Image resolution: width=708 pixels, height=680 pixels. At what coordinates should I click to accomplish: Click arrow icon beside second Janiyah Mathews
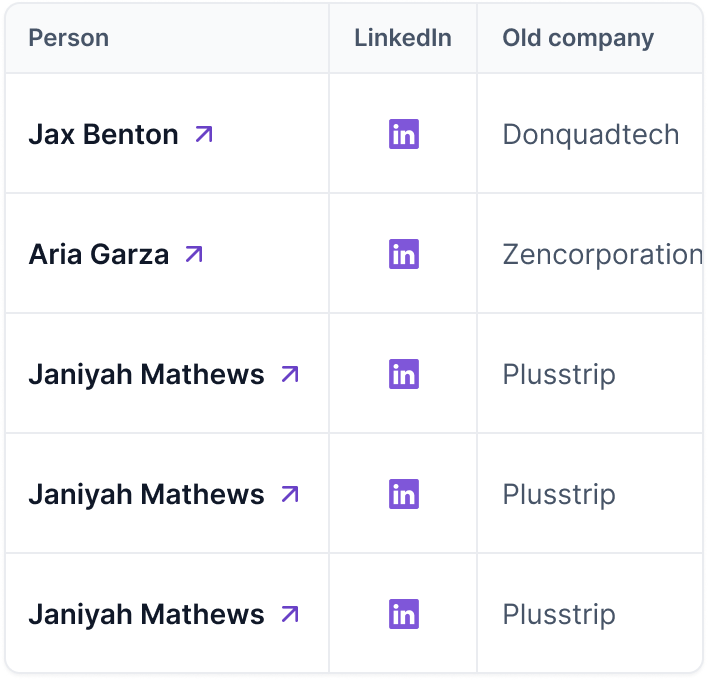(x=290, y=494)
